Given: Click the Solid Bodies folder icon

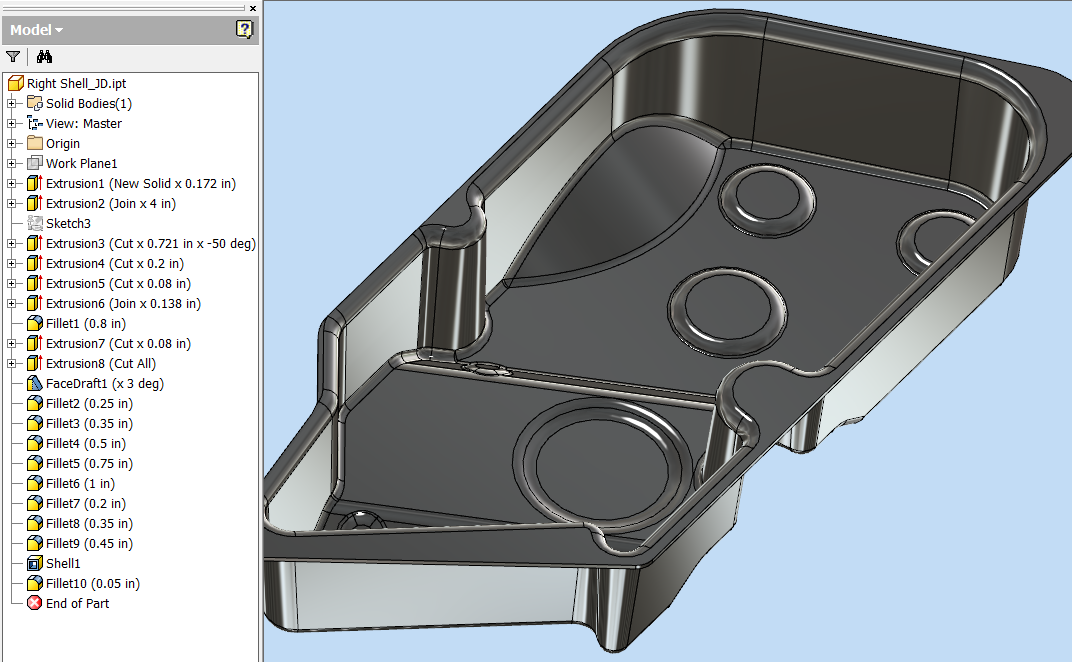Looking at the screenshot, I should pyautogui.click(x=35, y=103).
